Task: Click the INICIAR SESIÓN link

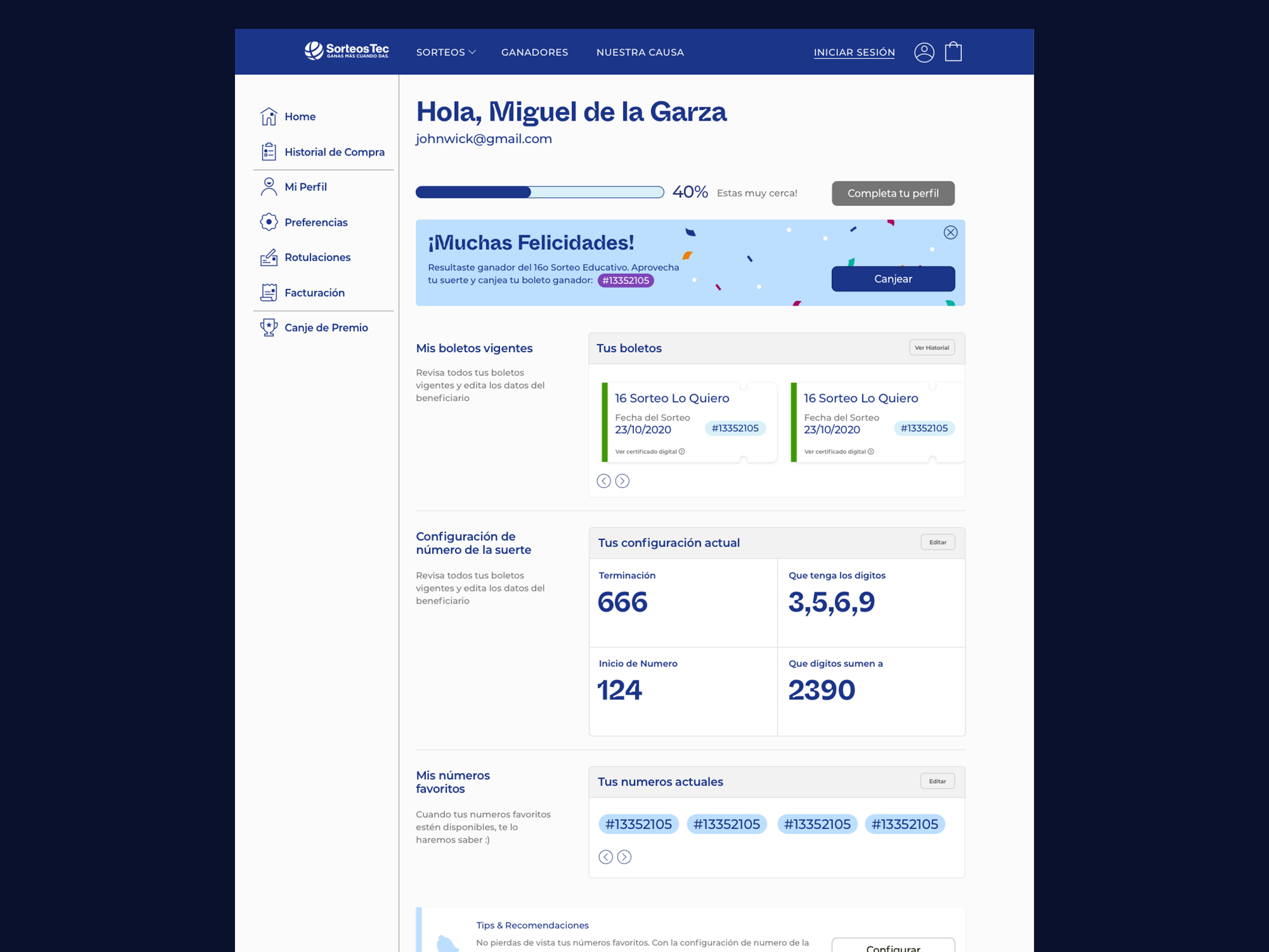Action: click(x=854, y=52)
